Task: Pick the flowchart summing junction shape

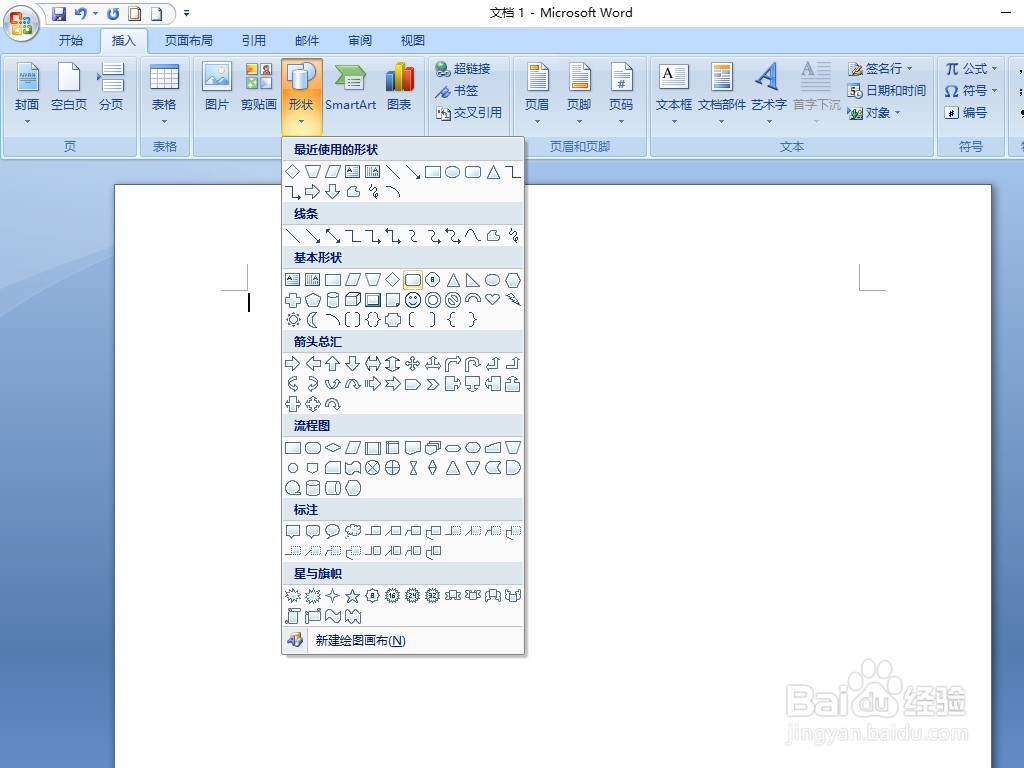Action: point(373,468)
